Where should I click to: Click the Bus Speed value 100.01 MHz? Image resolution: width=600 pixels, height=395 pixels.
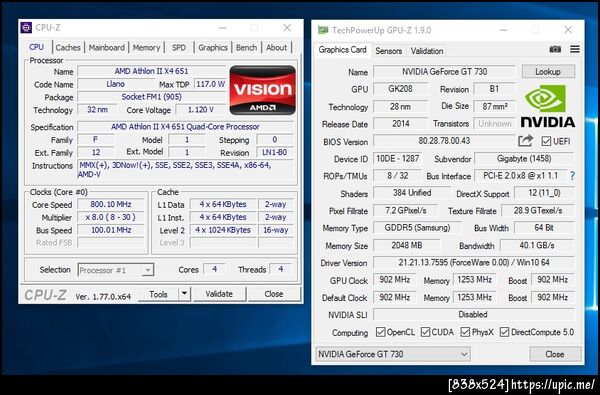[111, 230]
